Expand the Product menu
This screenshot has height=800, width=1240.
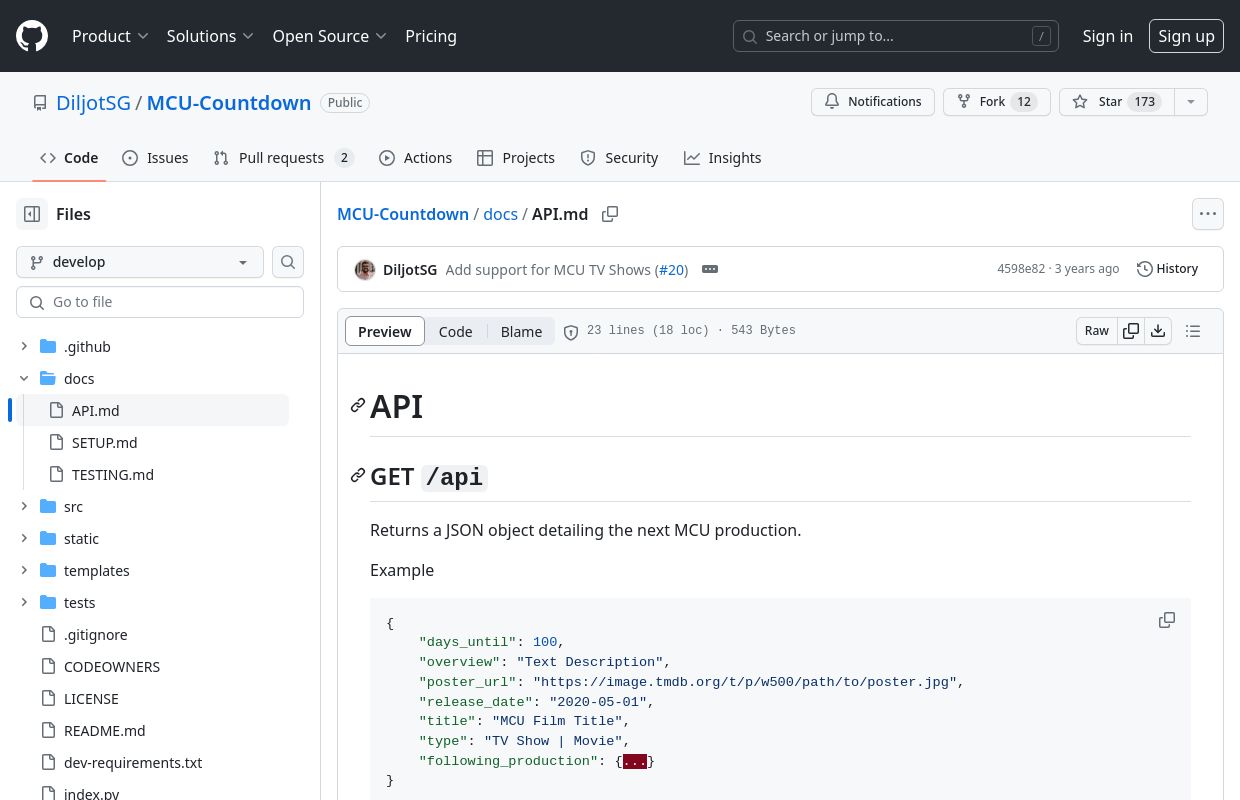tap(110, 36)
